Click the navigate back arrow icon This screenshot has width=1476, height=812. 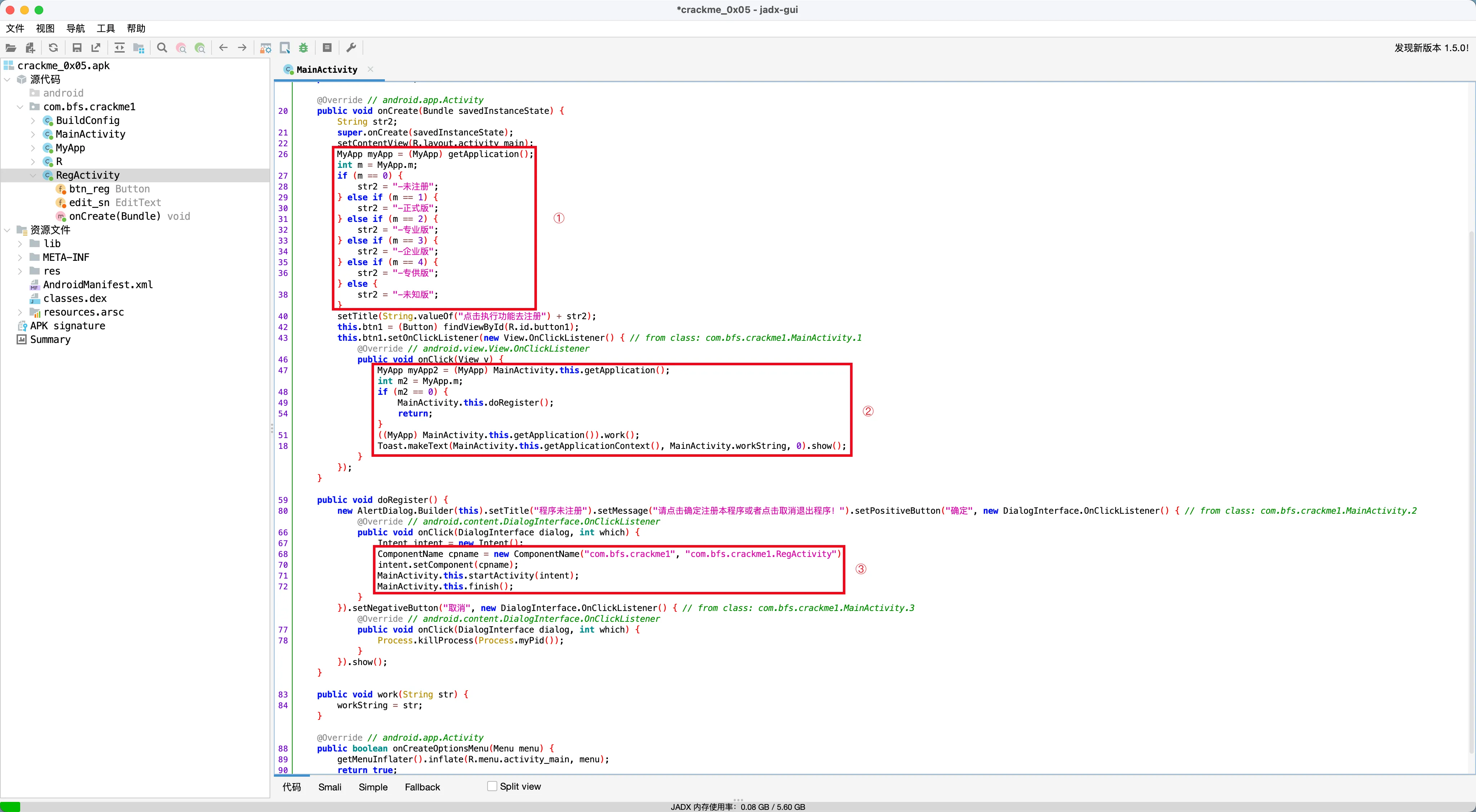[x=223, y=48]
